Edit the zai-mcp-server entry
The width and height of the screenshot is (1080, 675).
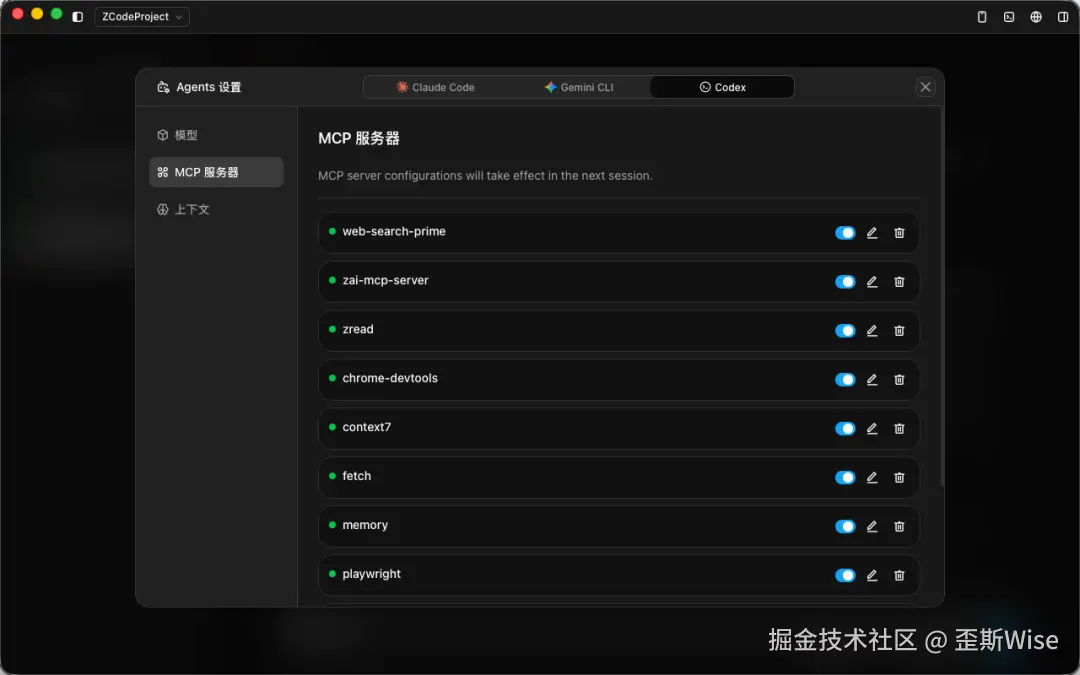coord(872,282)
